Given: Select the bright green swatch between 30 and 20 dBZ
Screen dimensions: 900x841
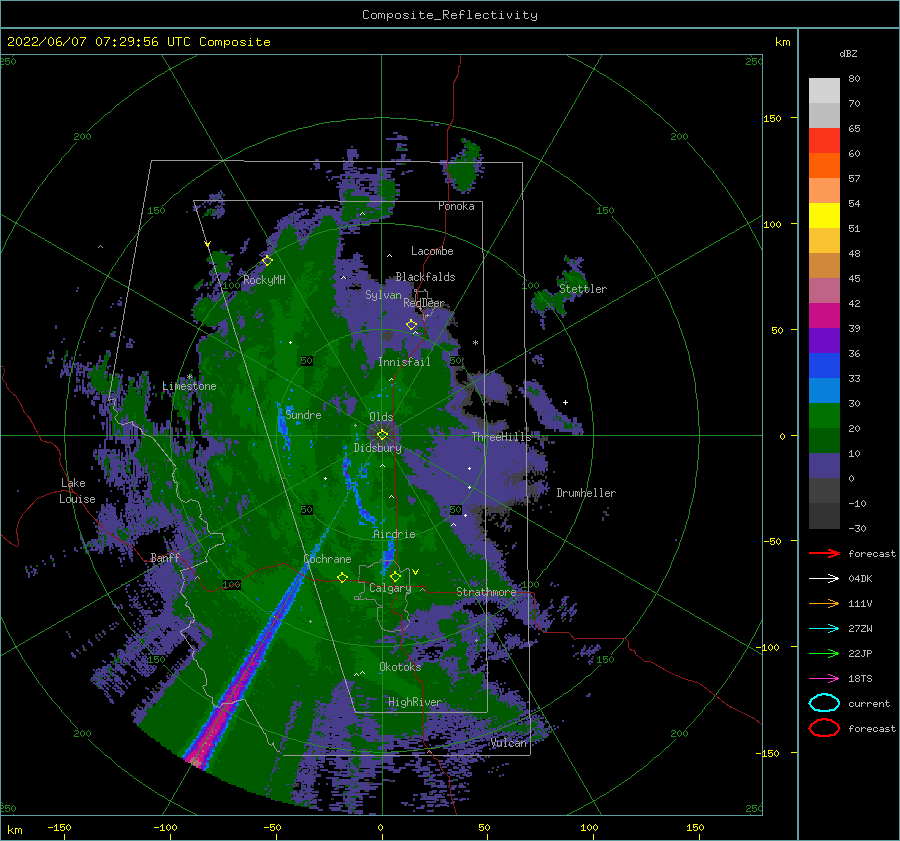Looking at the screenshot, I should click(824, 416).
